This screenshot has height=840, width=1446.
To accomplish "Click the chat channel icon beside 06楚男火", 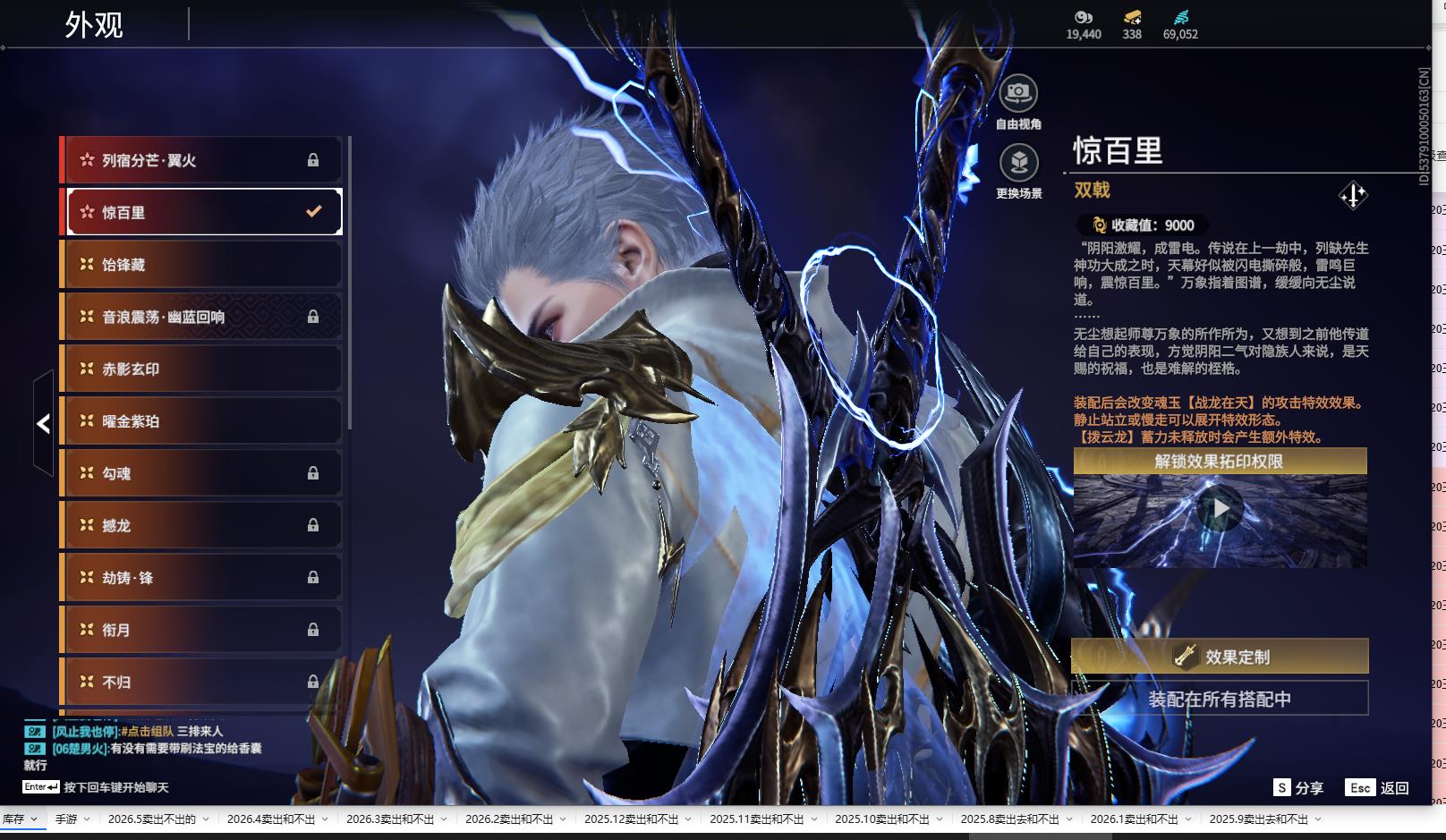I will coord(35,748).
